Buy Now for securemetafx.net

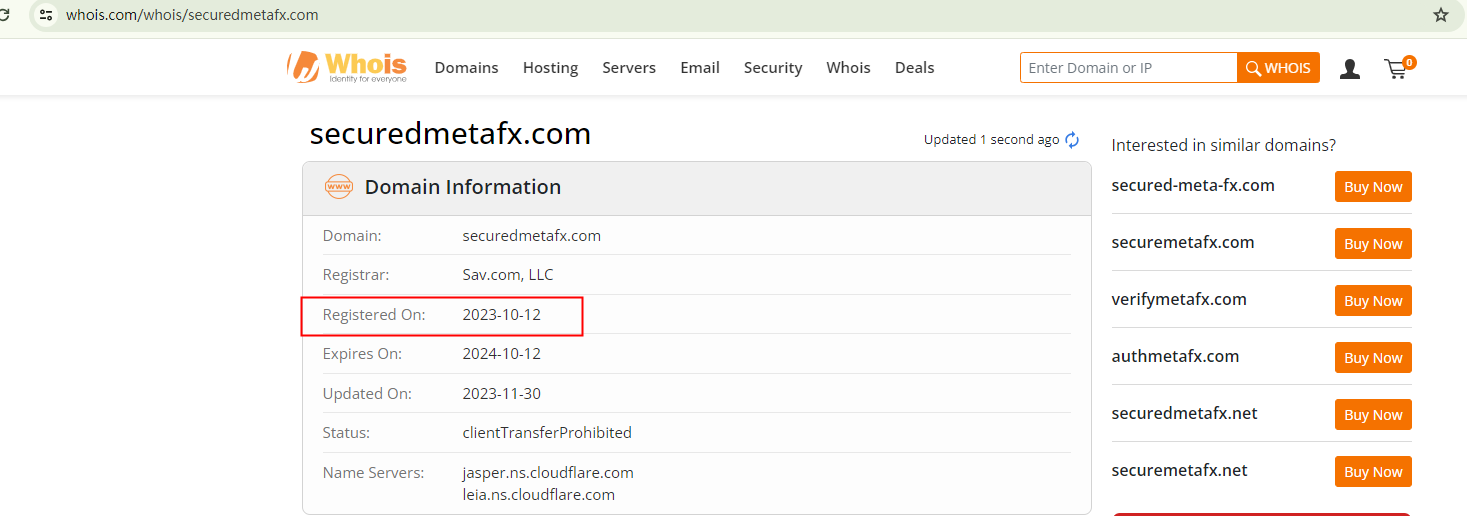1373,472
